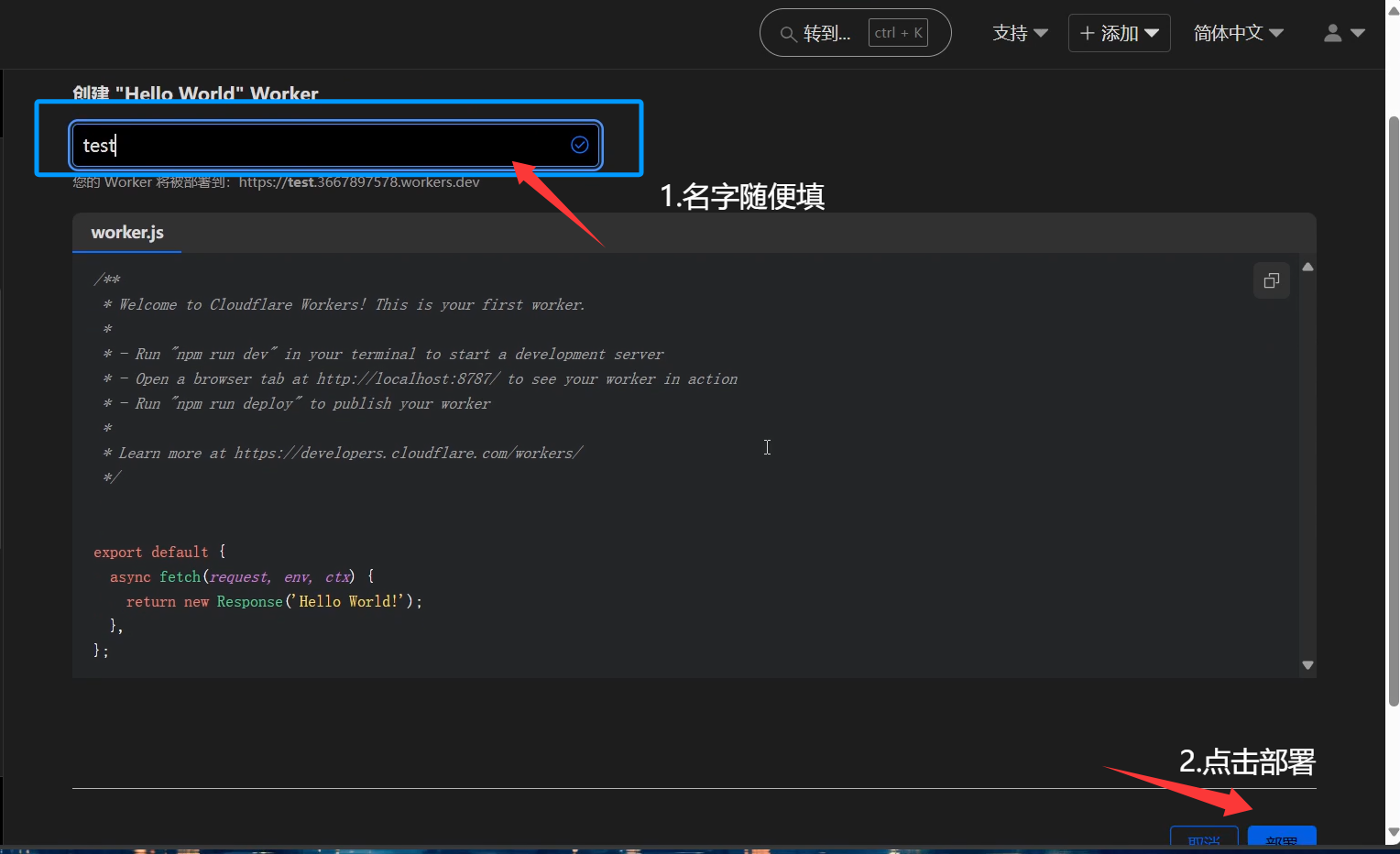The width and height of the screenshot is (1400, 854).
Task: Click the 取消 cancel button
Action: pos(1204,838)
